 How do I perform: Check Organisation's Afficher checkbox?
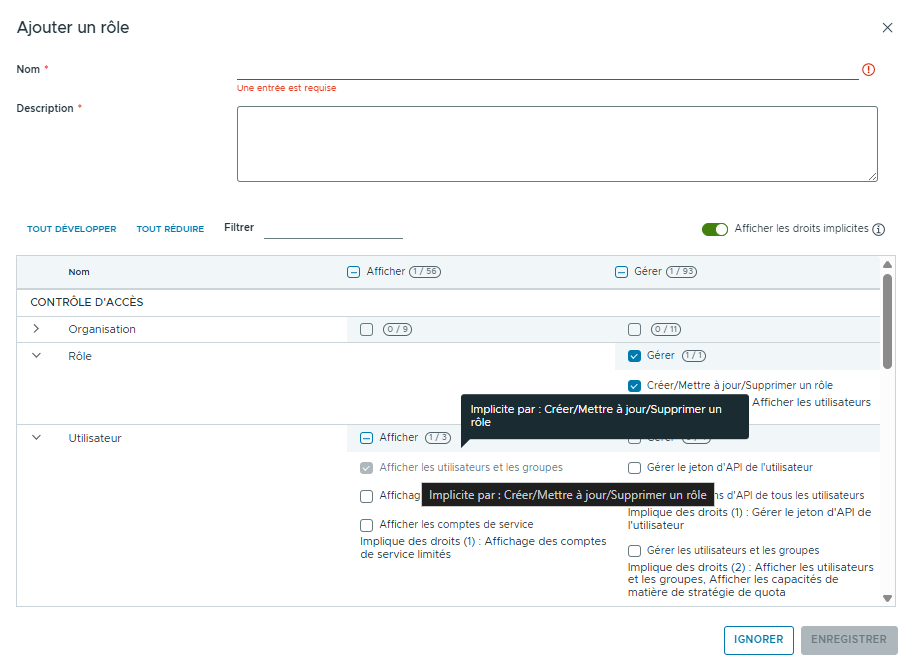click(366, 329)
